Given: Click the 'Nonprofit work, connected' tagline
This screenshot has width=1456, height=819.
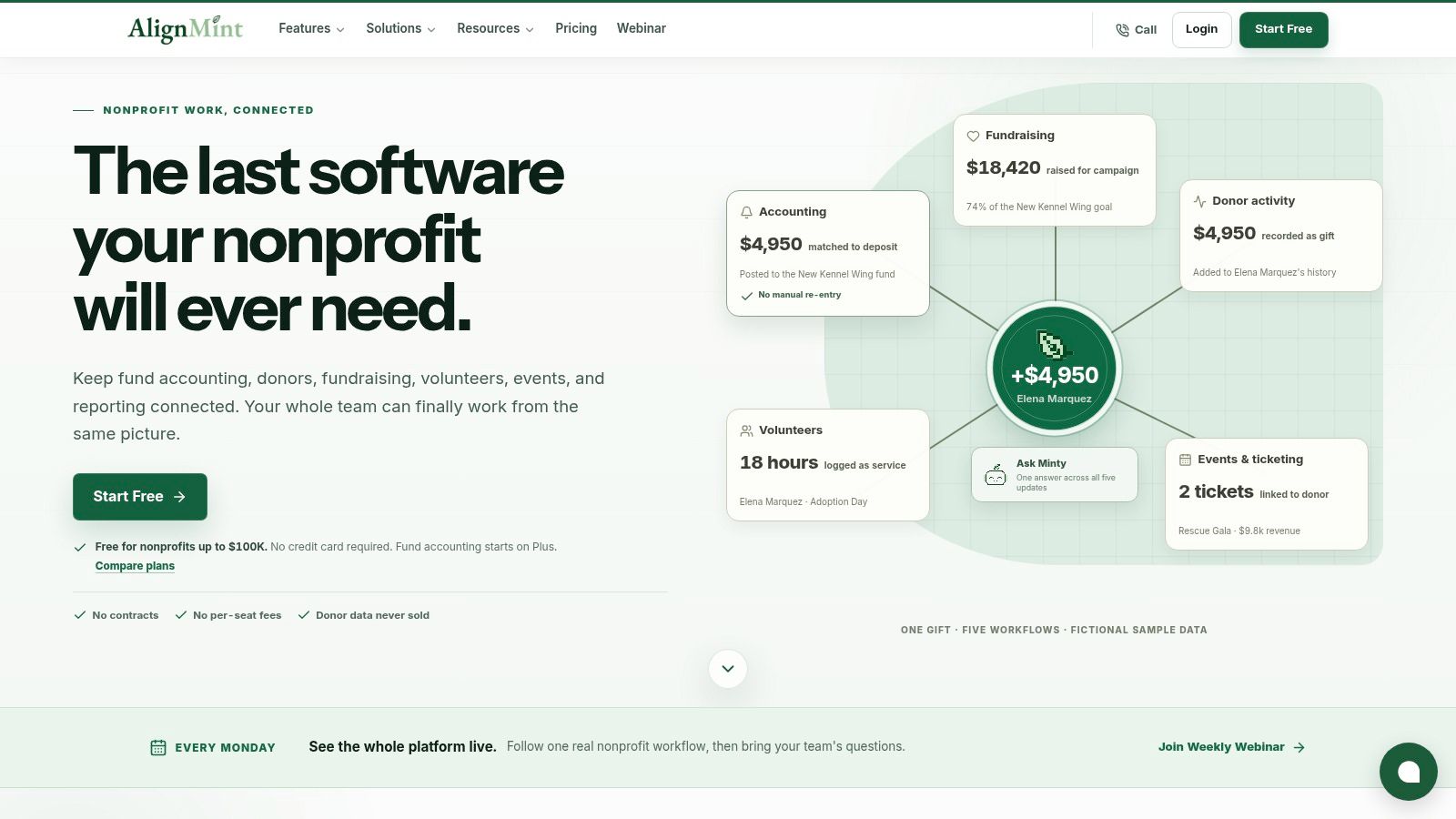Looking at the screenshot, I should pos(207,110).
